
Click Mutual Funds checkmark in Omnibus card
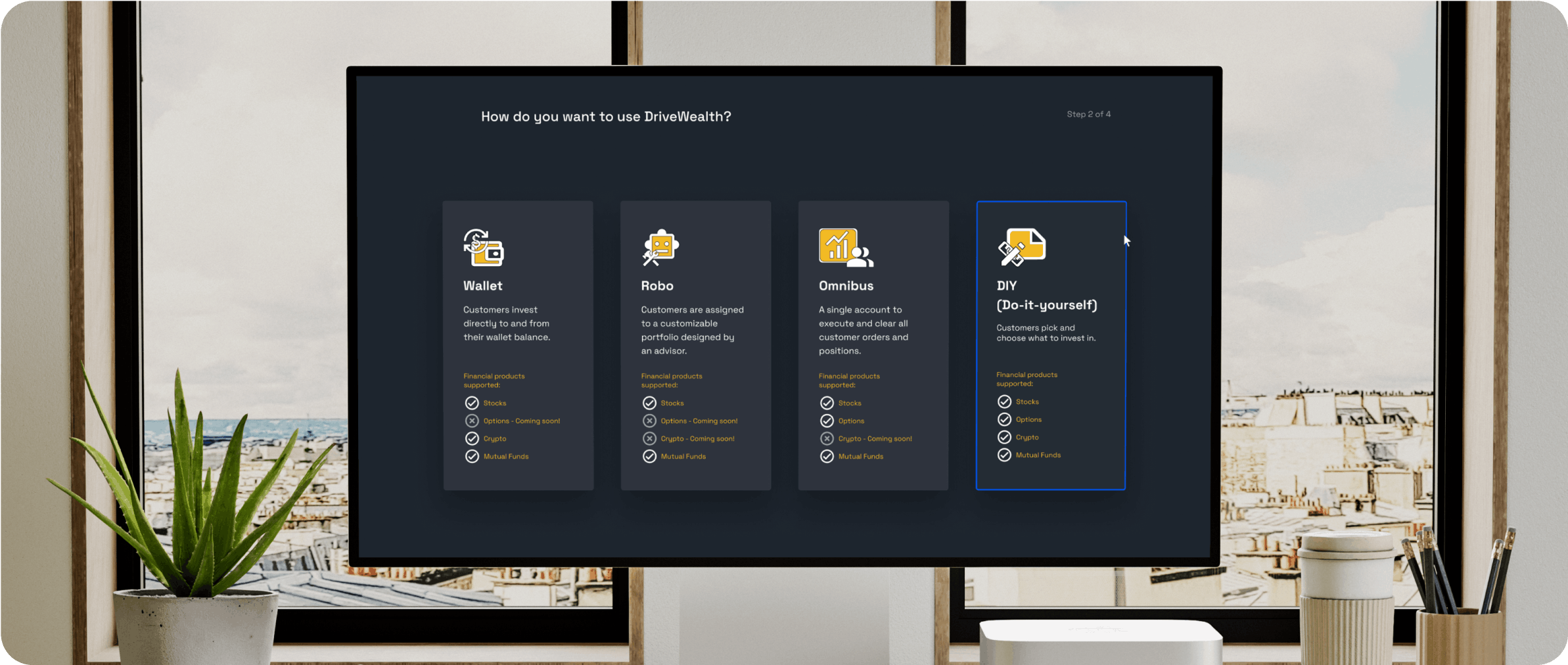coord(827,456)
